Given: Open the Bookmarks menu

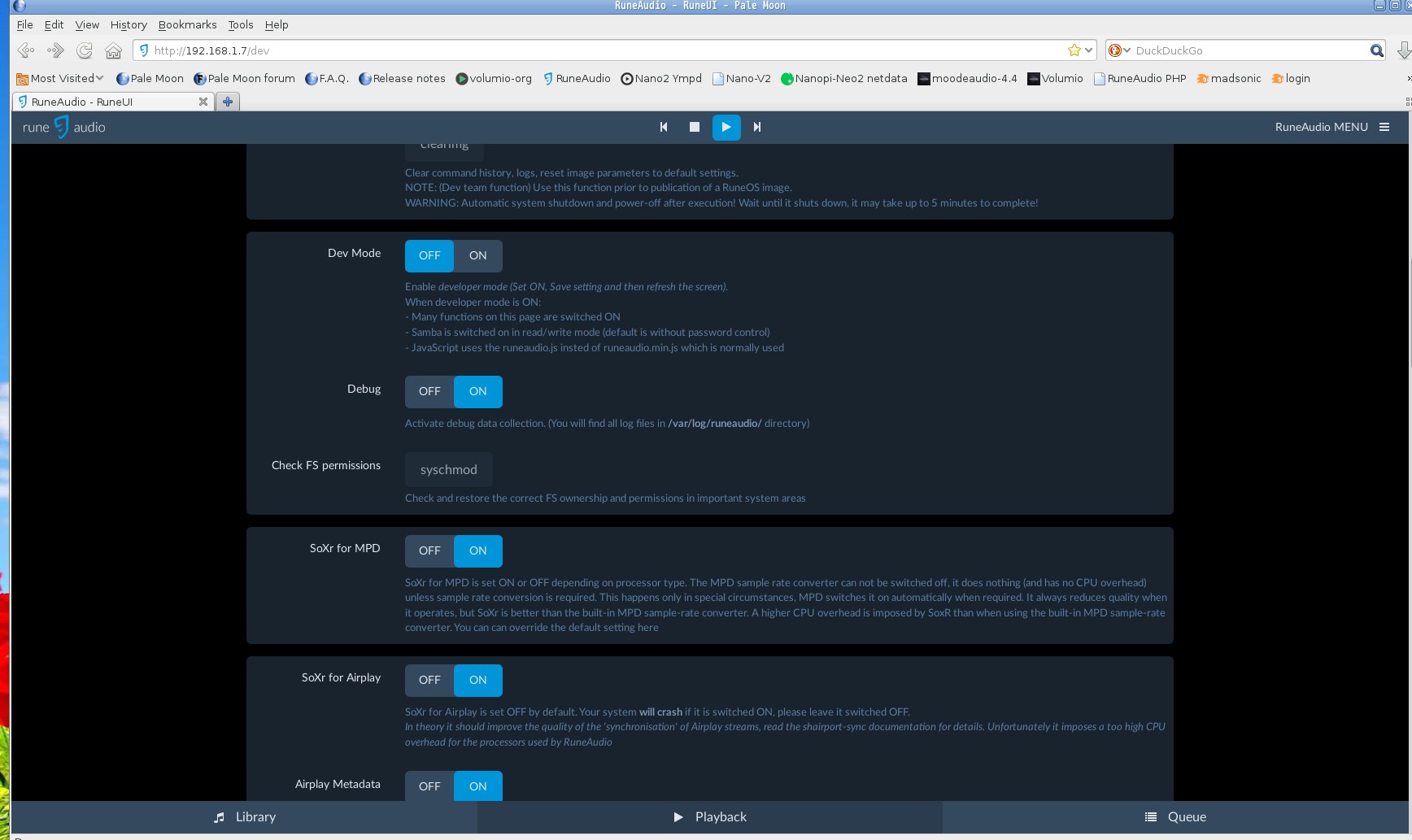Looking at the screenshot, I should (187, 24).
